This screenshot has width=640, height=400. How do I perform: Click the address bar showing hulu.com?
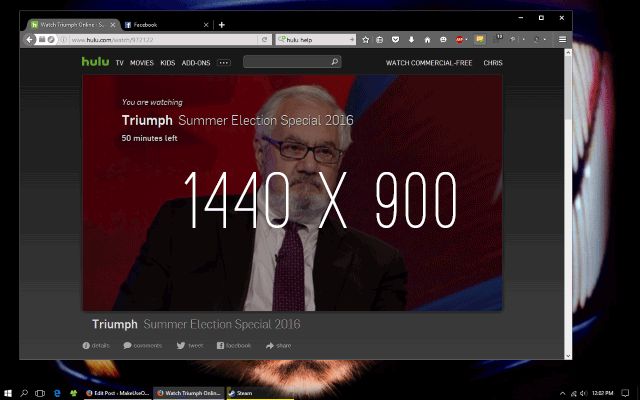(x=163, y=40)
